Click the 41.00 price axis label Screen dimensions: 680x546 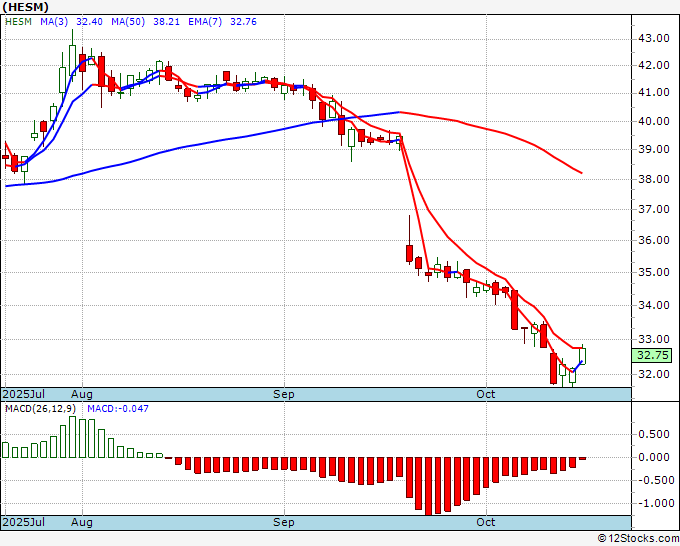click(654, 92)
